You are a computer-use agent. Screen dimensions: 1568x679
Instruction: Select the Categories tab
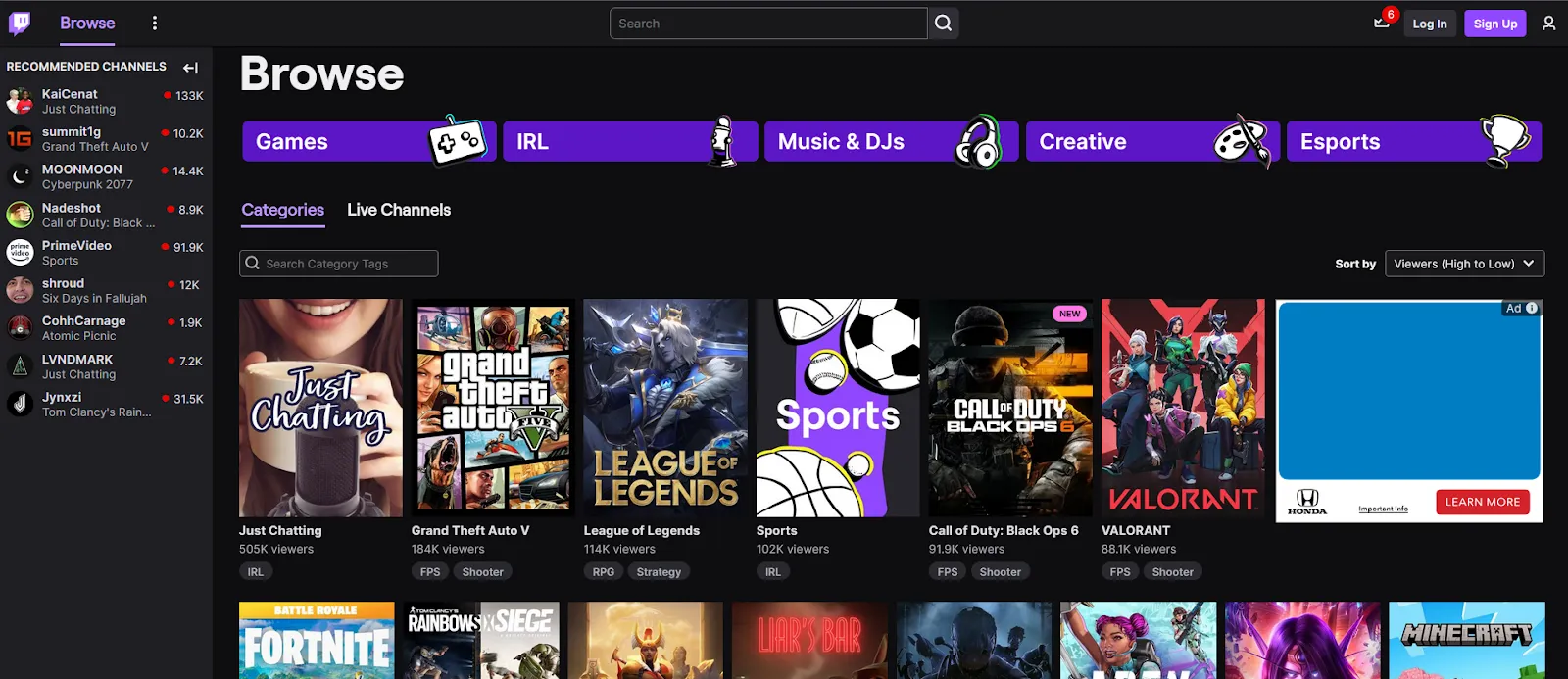tap(282, 210)
